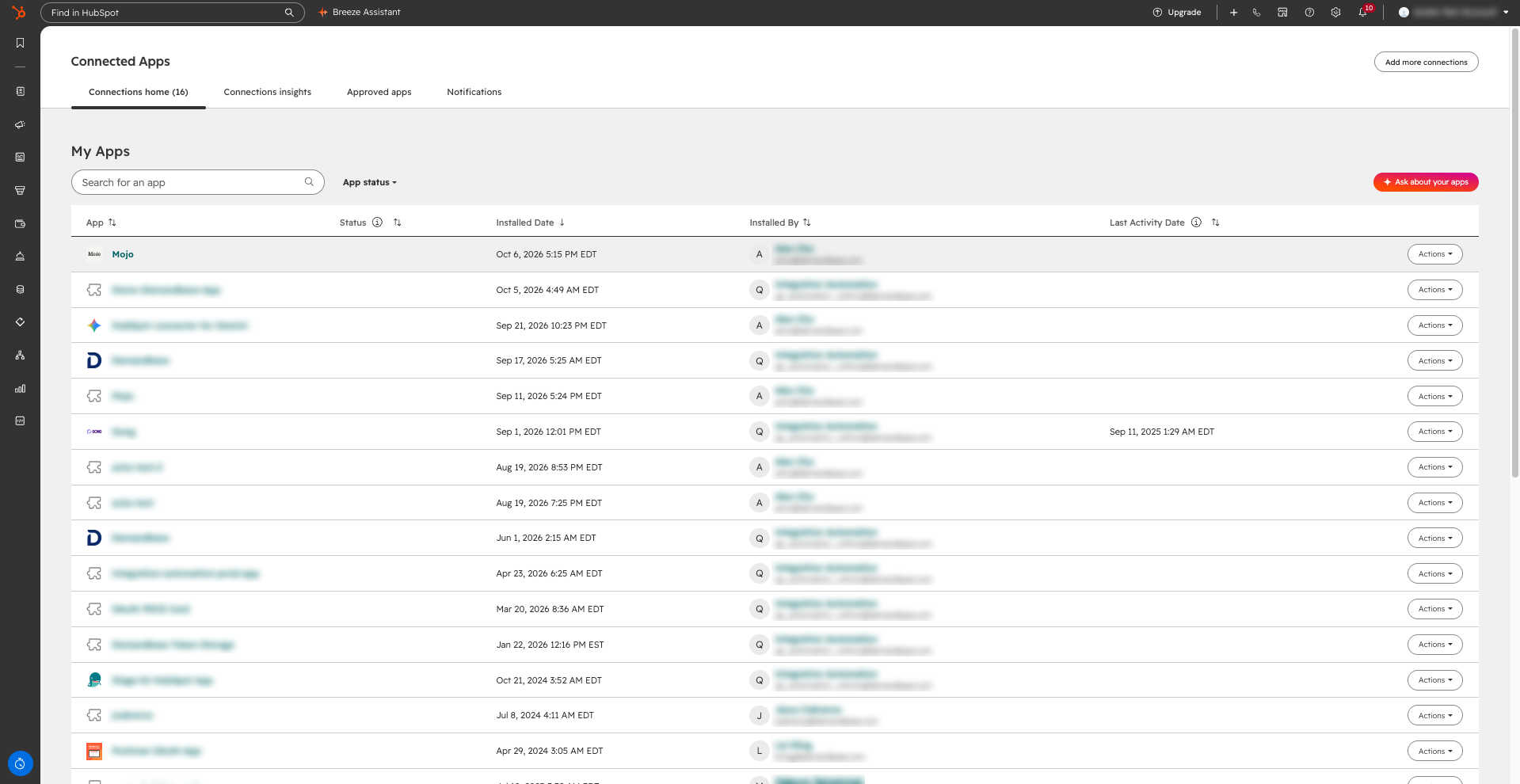The height and width of the screenshot is (784, 1520).
Task: Click Add more connections button
Action: [x=1426, y=62]
